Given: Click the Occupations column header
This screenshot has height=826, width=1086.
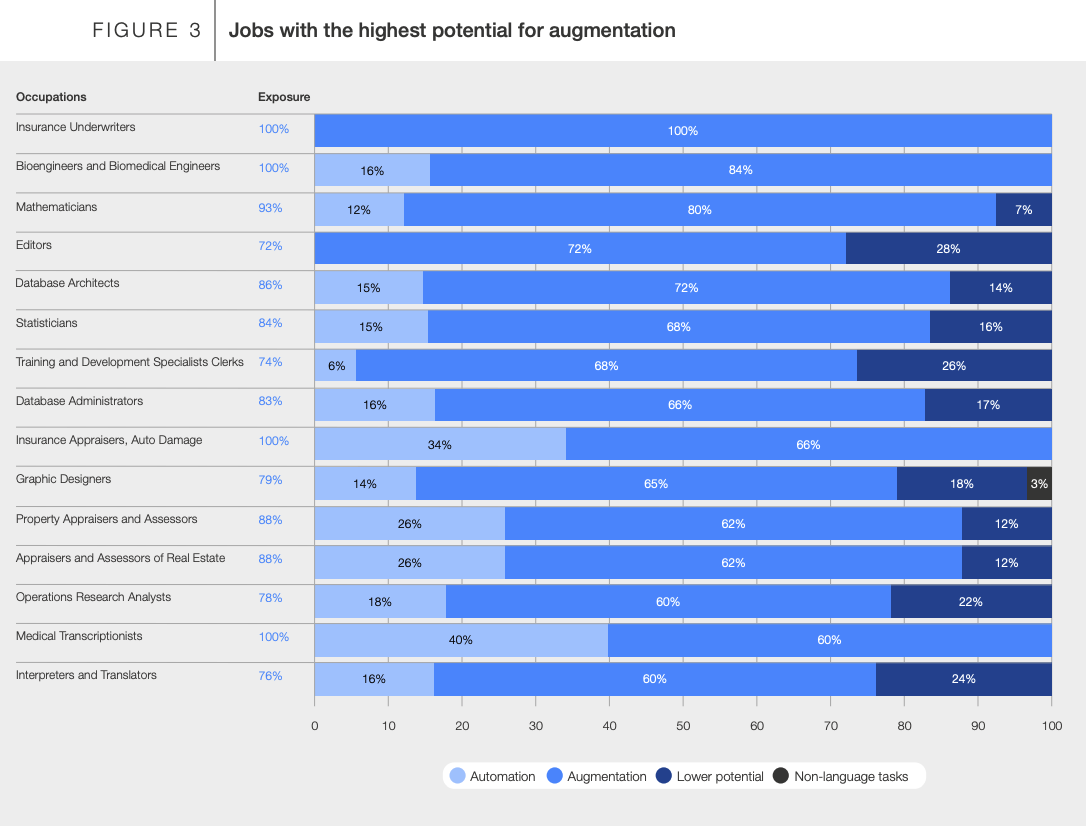Looking at the screenshot, I should [x=51, y=97].
